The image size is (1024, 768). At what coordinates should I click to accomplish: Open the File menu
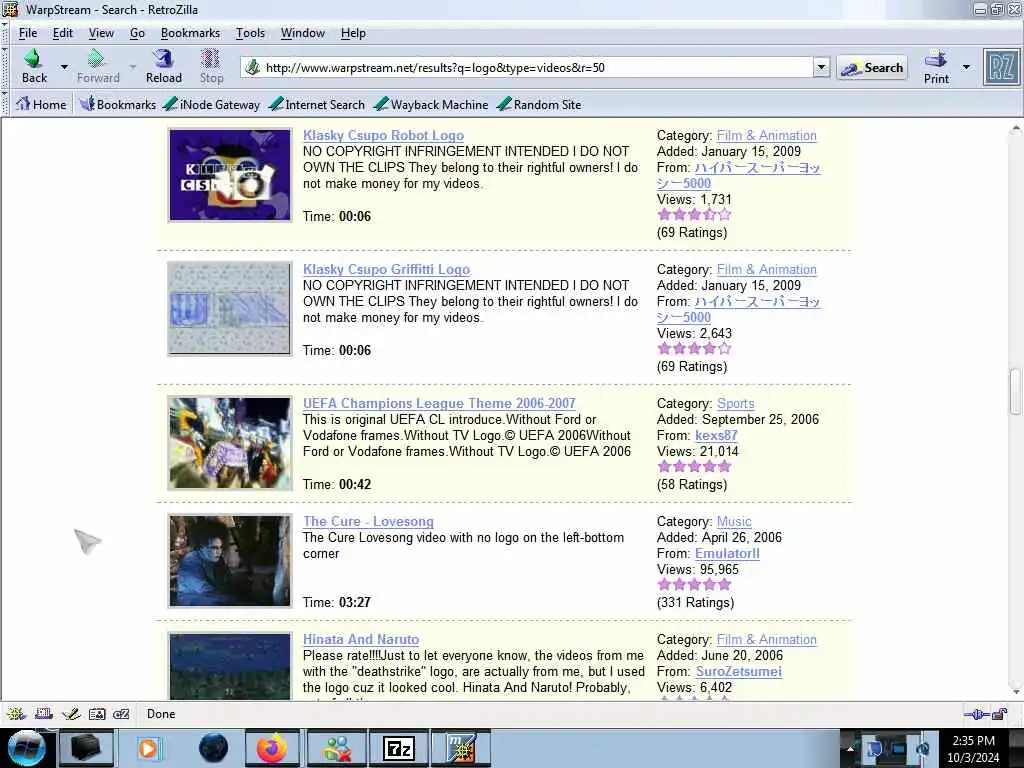pos(27,33)
